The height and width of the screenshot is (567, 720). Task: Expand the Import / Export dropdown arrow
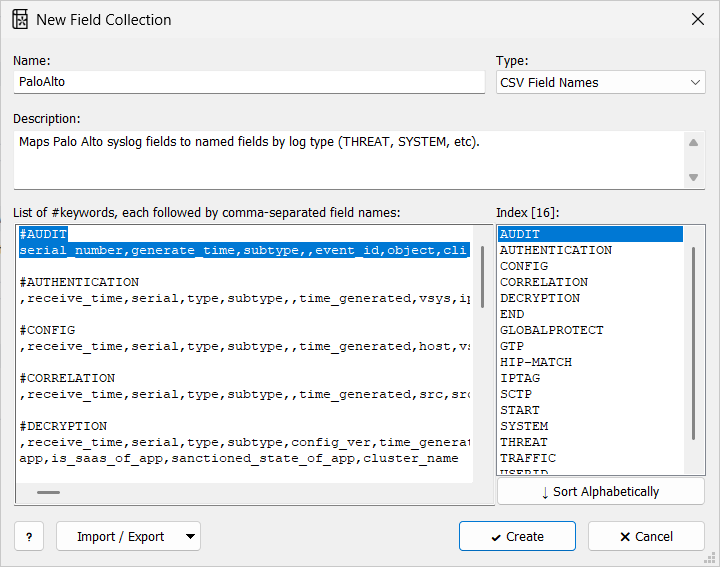click(191, 536)
